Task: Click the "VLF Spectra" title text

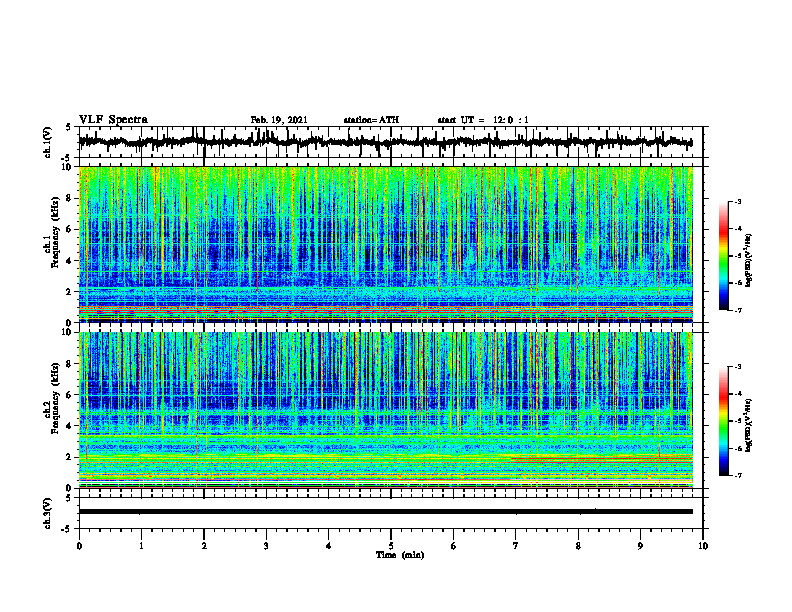Action: coord(113,119)
